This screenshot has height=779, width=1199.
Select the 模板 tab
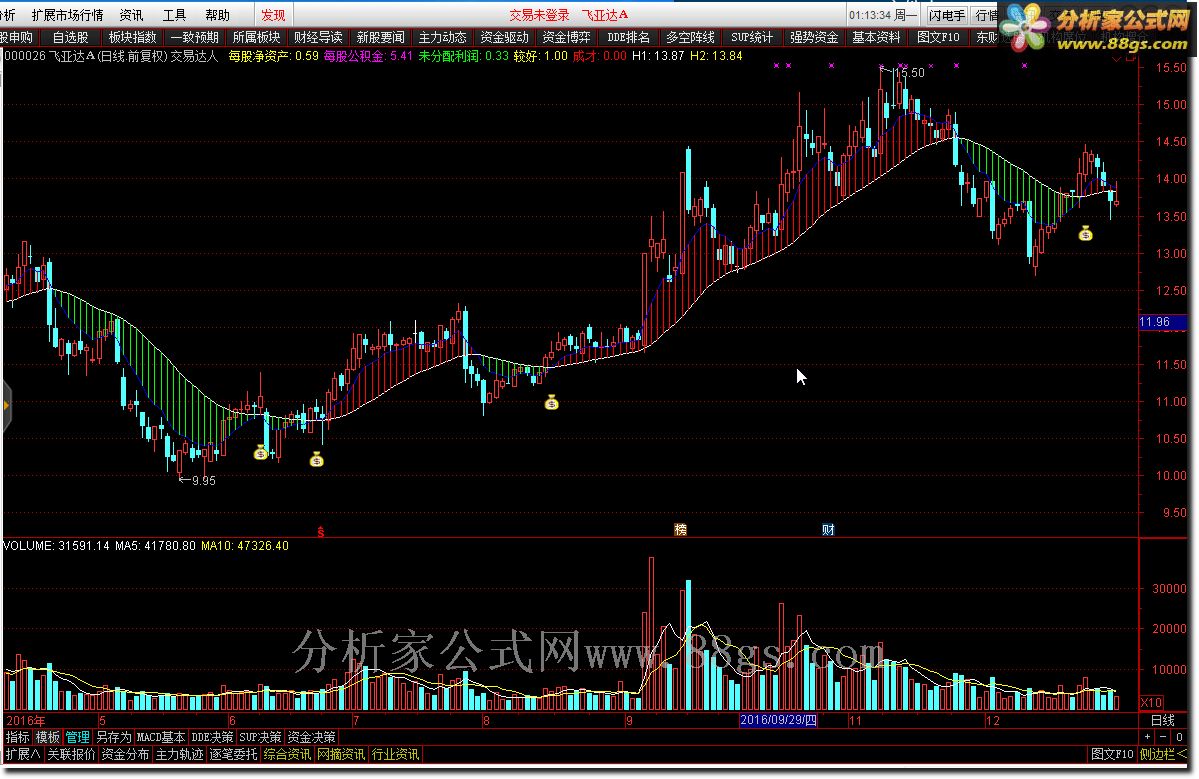[x=47, y=738]
